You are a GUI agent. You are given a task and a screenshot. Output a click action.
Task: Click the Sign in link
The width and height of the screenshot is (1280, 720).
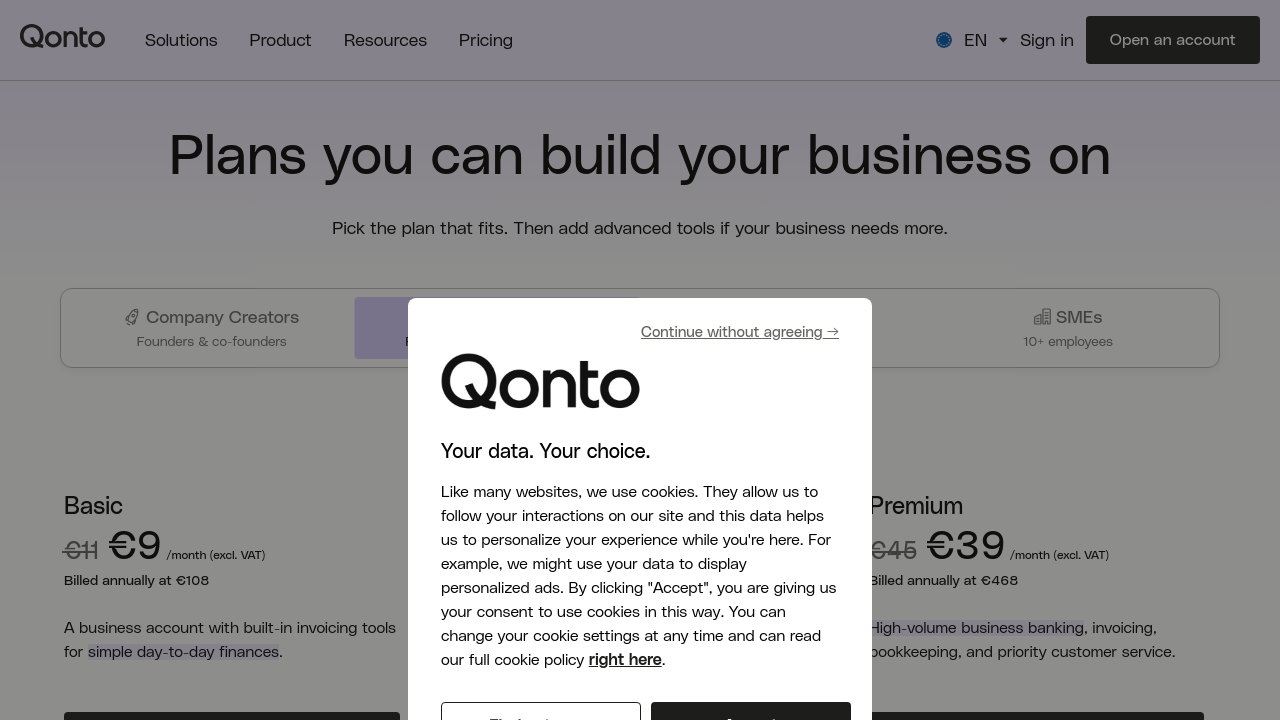tap(1046, 40)
